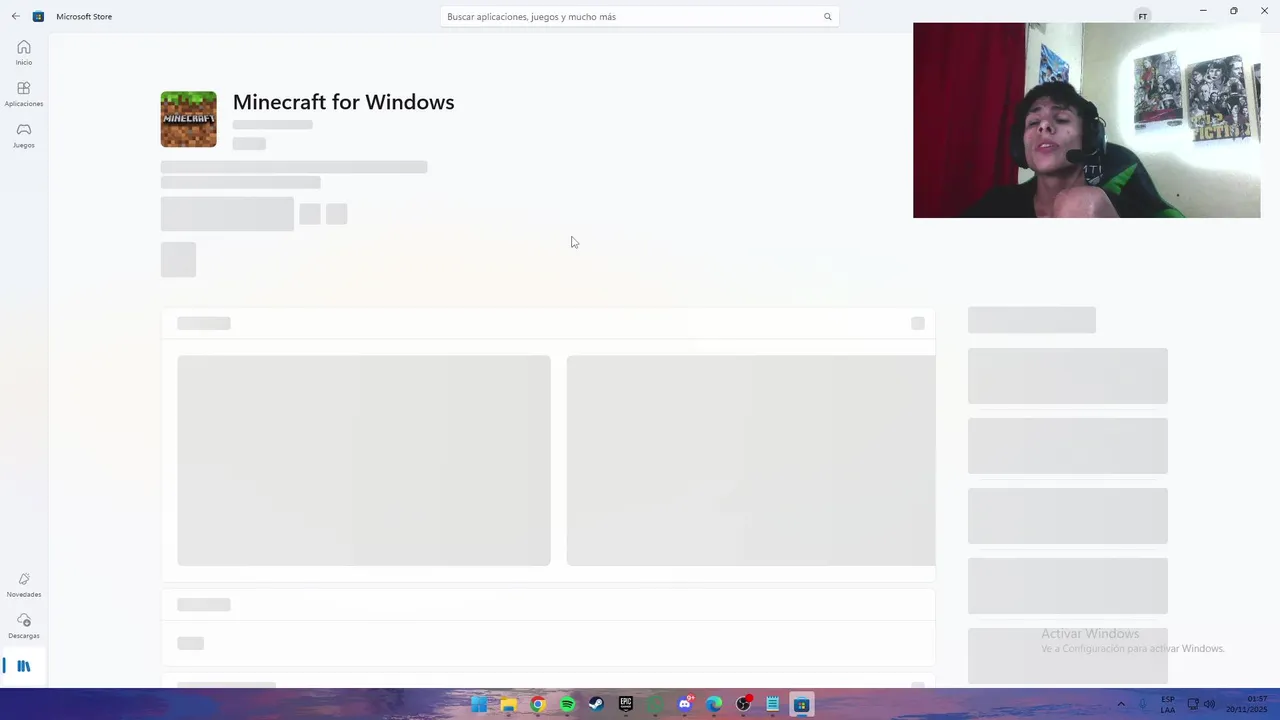This screenshot has width=1280, height=720.
Task: Open Steam from taskbar
Action: point(596,705)
